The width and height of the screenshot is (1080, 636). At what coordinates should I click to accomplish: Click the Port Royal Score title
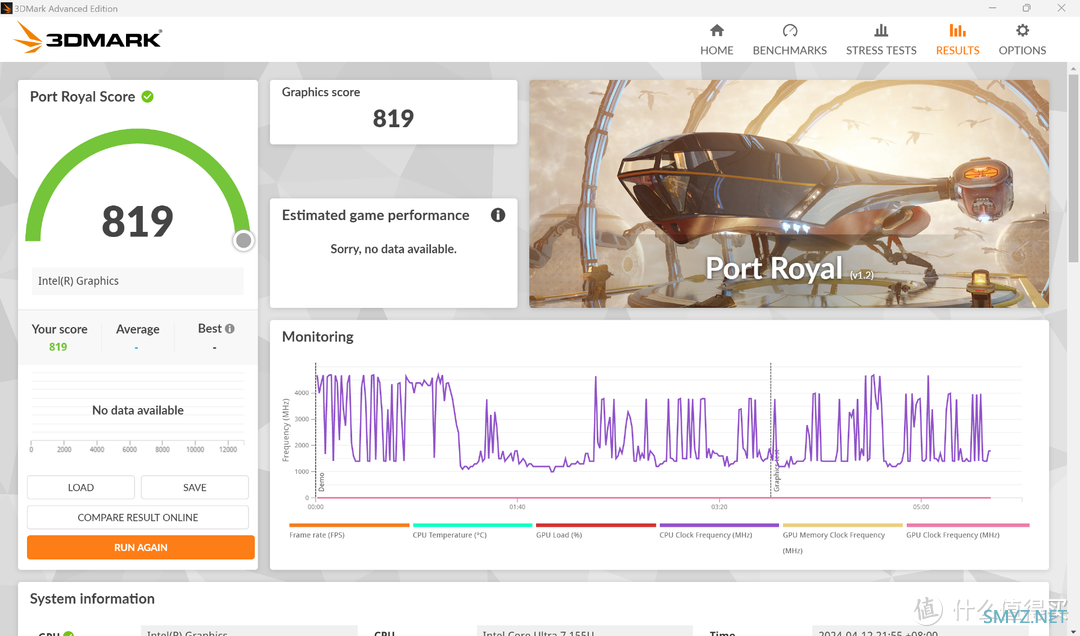coord(83,96)
